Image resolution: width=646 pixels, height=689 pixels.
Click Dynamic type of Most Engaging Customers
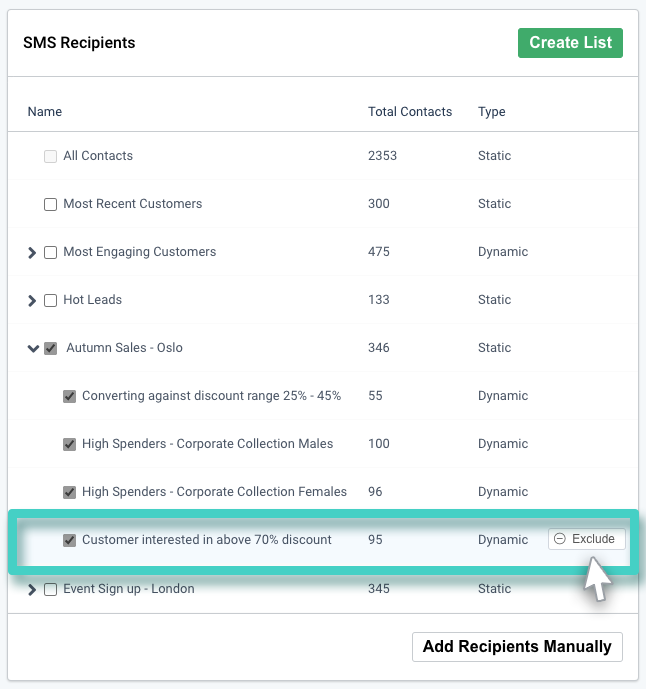(x=503, y=252)
